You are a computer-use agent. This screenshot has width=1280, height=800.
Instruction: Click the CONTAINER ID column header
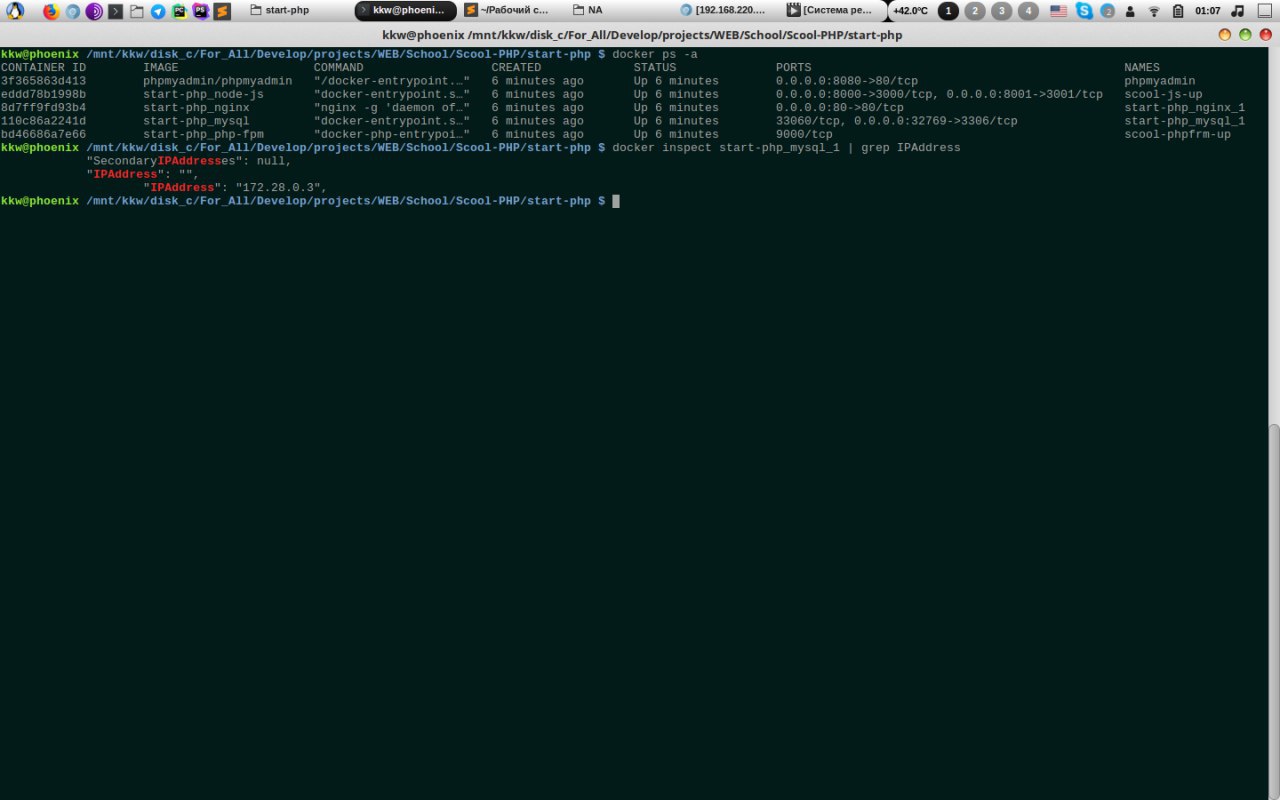pos(43,67)
